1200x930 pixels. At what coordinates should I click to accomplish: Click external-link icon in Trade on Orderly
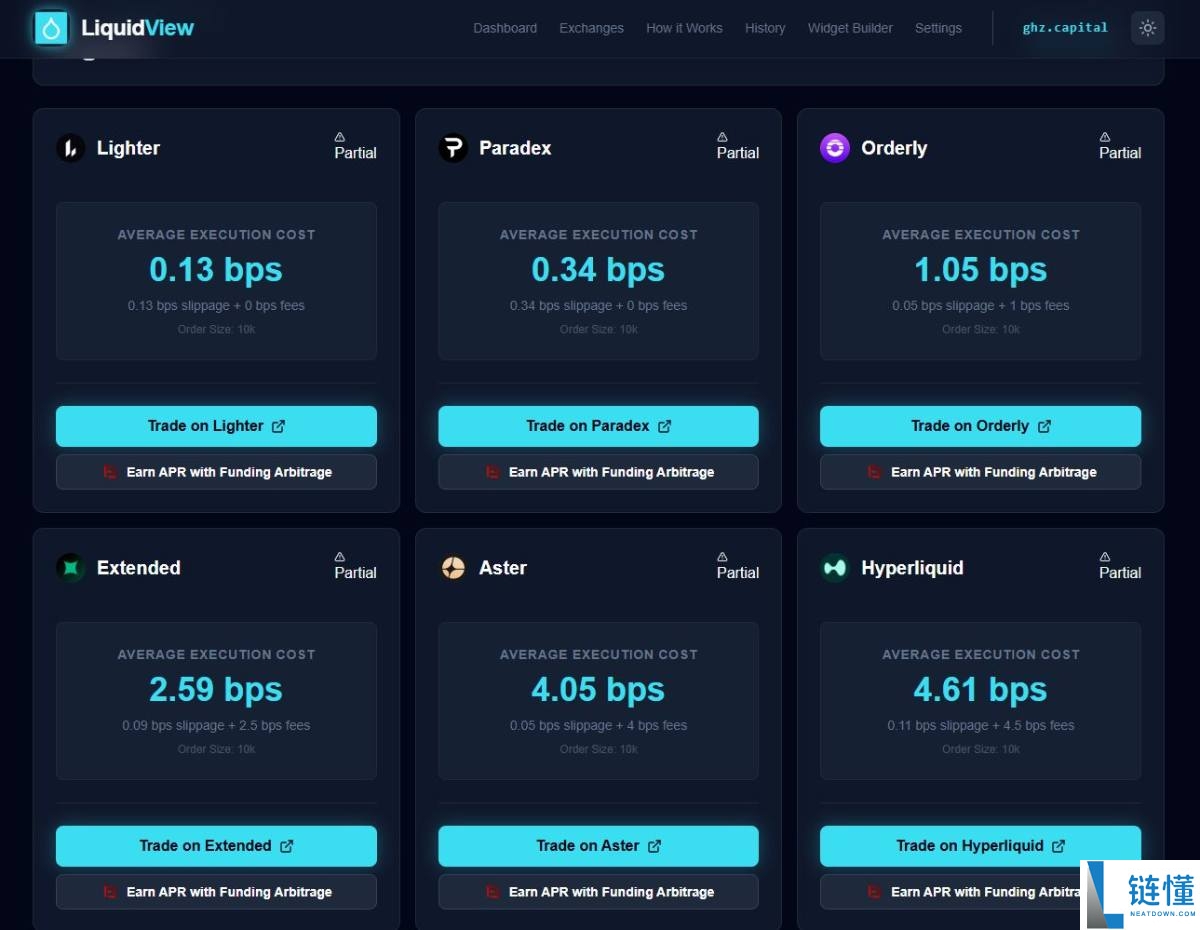coord(1044,426)
